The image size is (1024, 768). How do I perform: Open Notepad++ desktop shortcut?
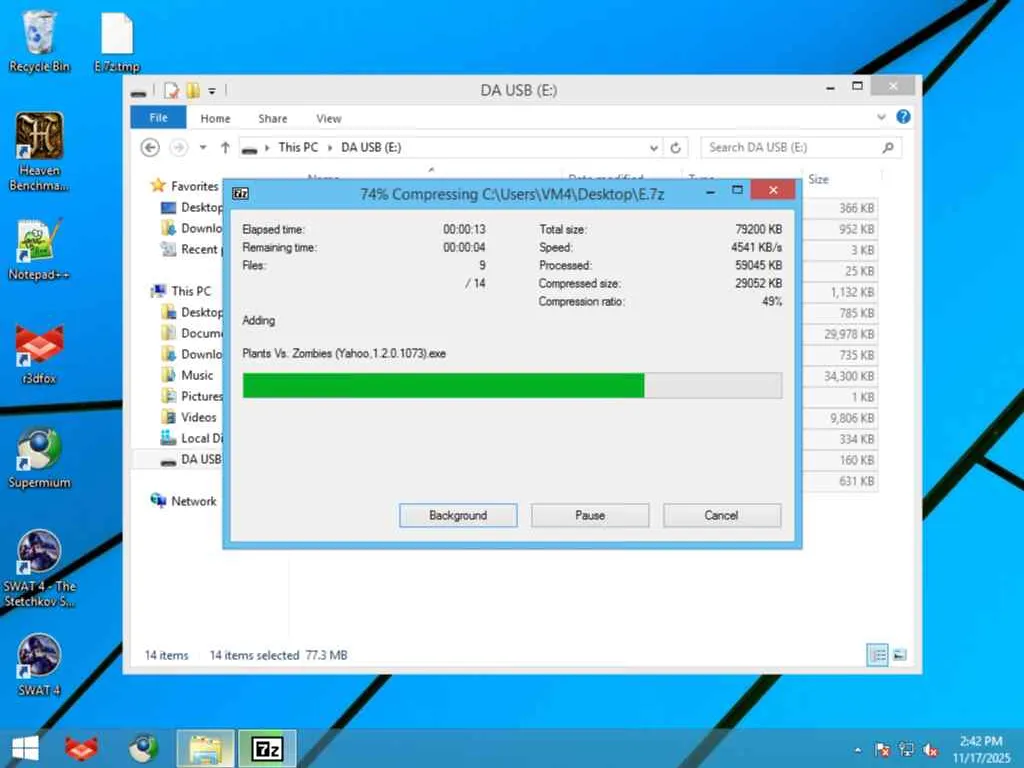(39, 249)
